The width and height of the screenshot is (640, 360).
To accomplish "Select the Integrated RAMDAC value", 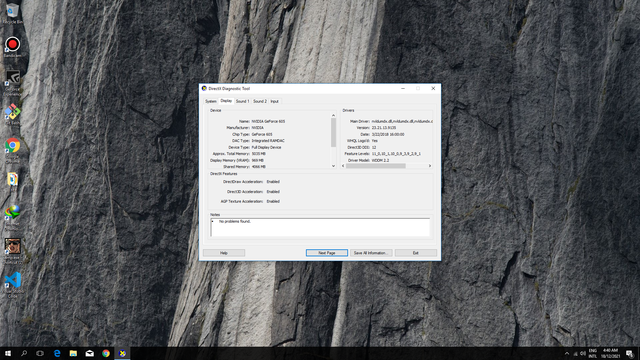I will (268, 141).
